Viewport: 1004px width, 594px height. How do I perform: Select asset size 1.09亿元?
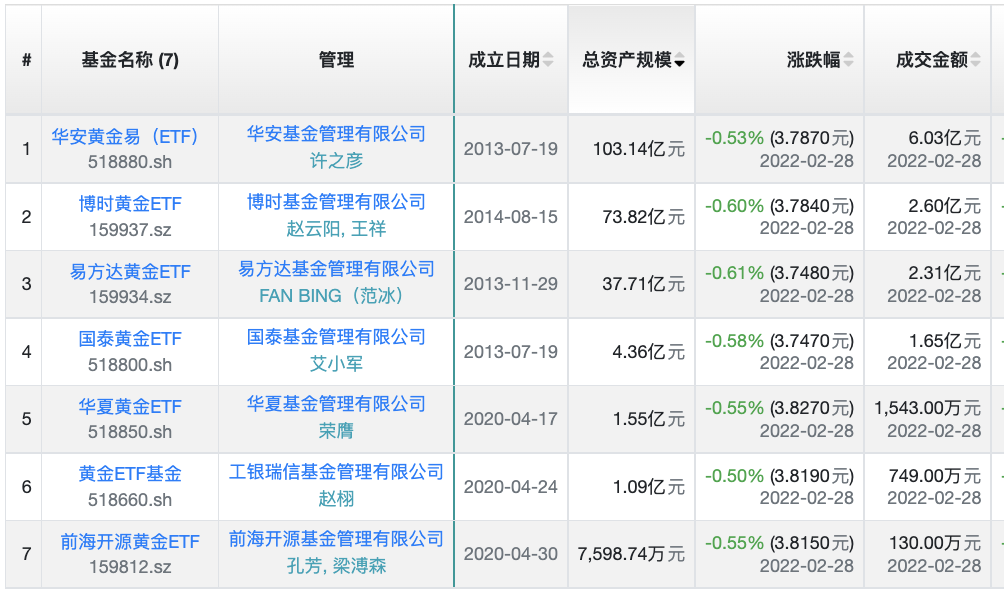tap(648, 487)
